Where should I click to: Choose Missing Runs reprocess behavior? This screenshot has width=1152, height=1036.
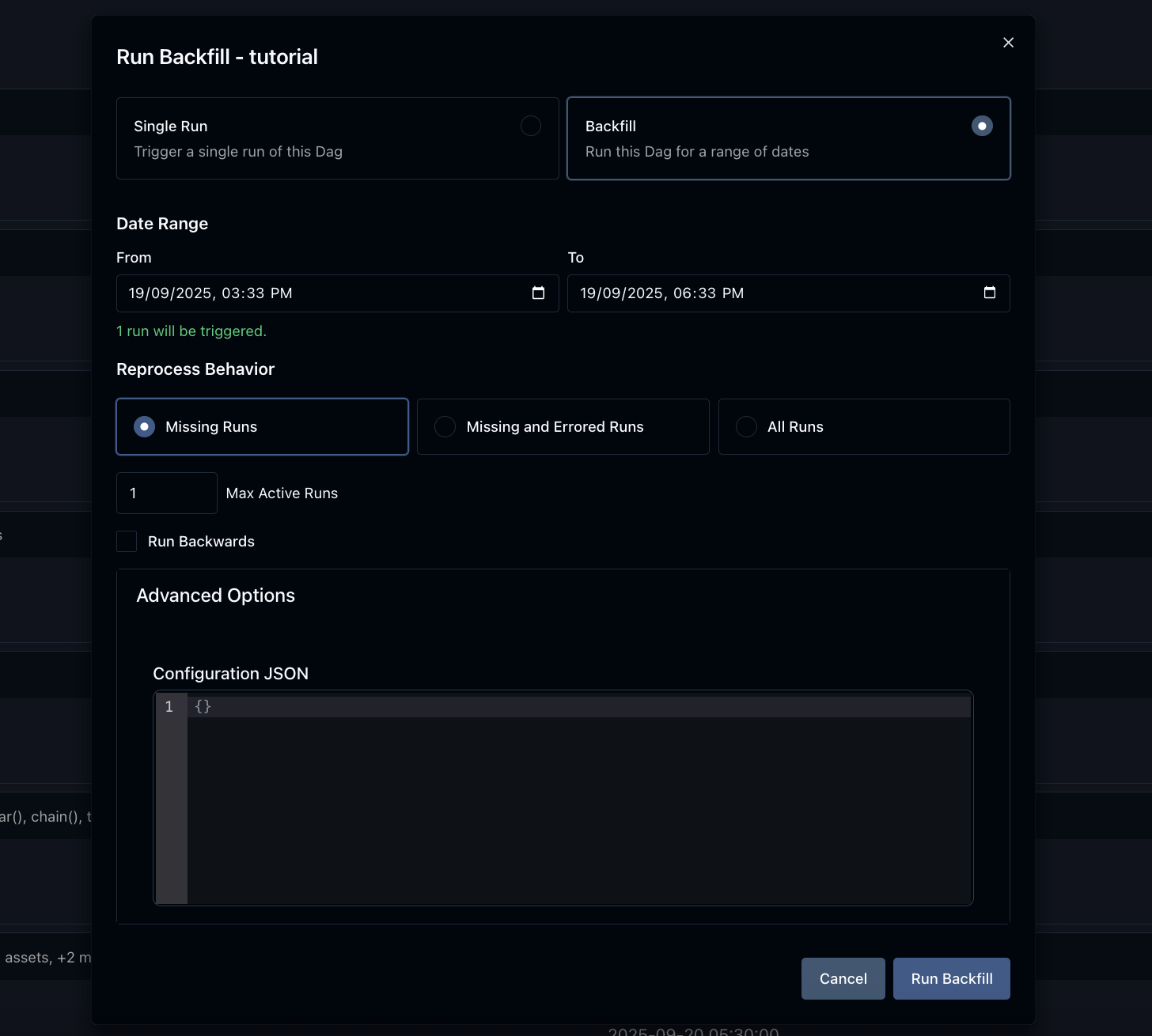[144, 426]
